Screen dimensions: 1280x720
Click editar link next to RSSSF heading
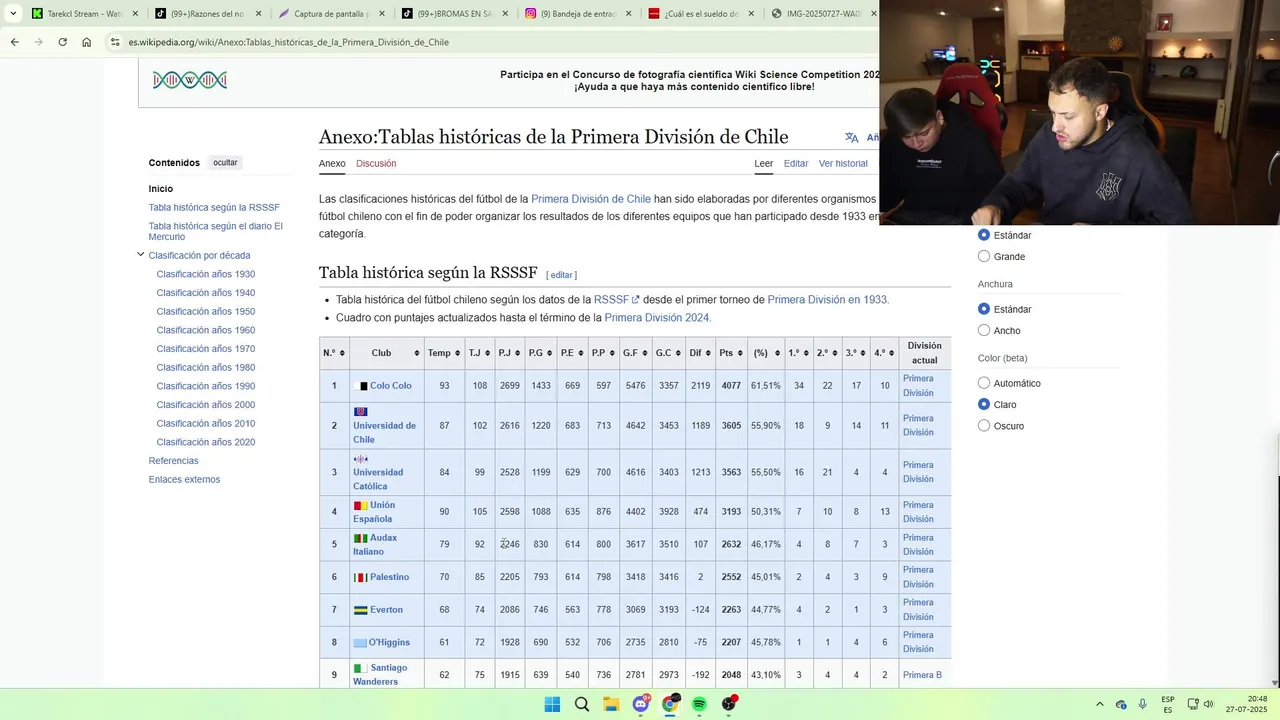point(562,275)
